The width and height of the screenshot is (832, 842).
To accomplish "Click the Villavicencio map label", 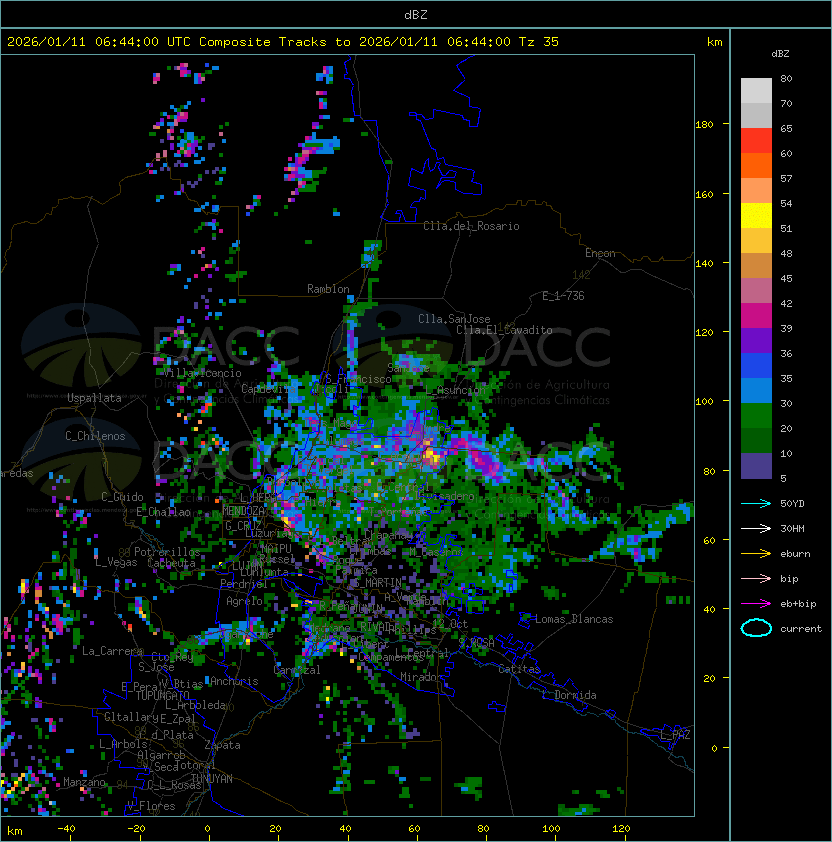I will (201, 373).
